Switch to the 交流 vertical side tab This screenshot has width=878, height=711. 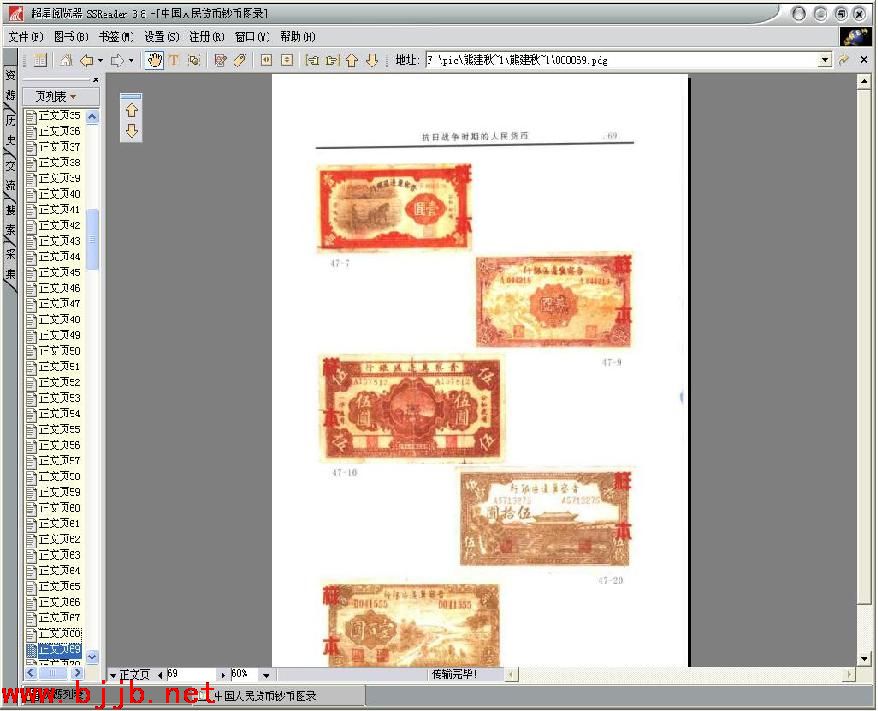click(10, 175)
